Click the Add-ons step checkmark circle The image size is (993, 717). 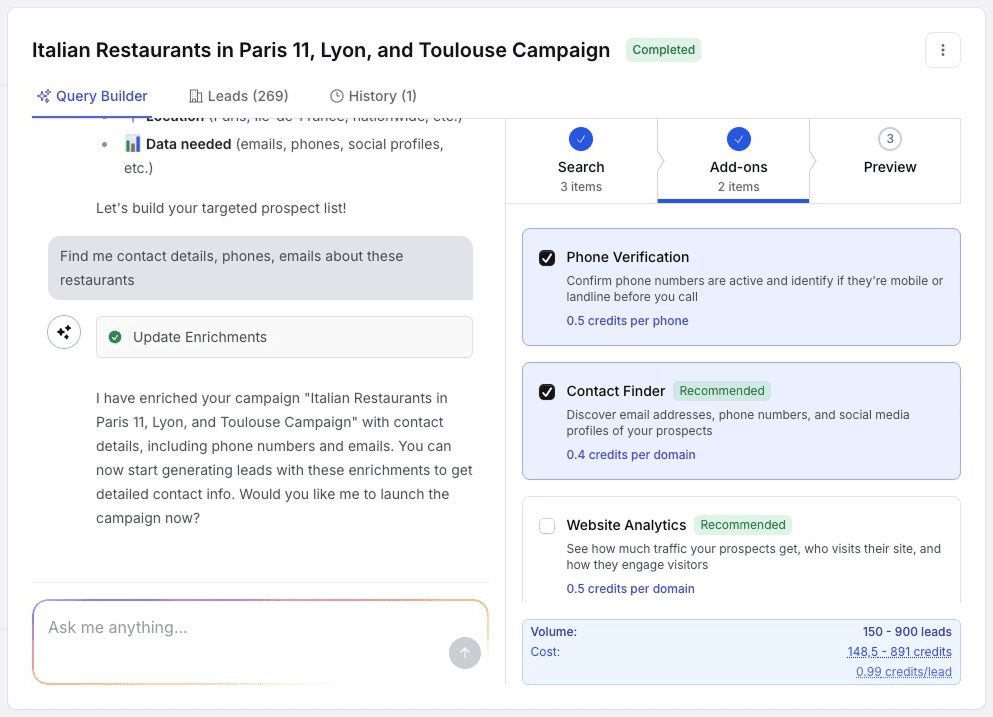click(738, 139)
